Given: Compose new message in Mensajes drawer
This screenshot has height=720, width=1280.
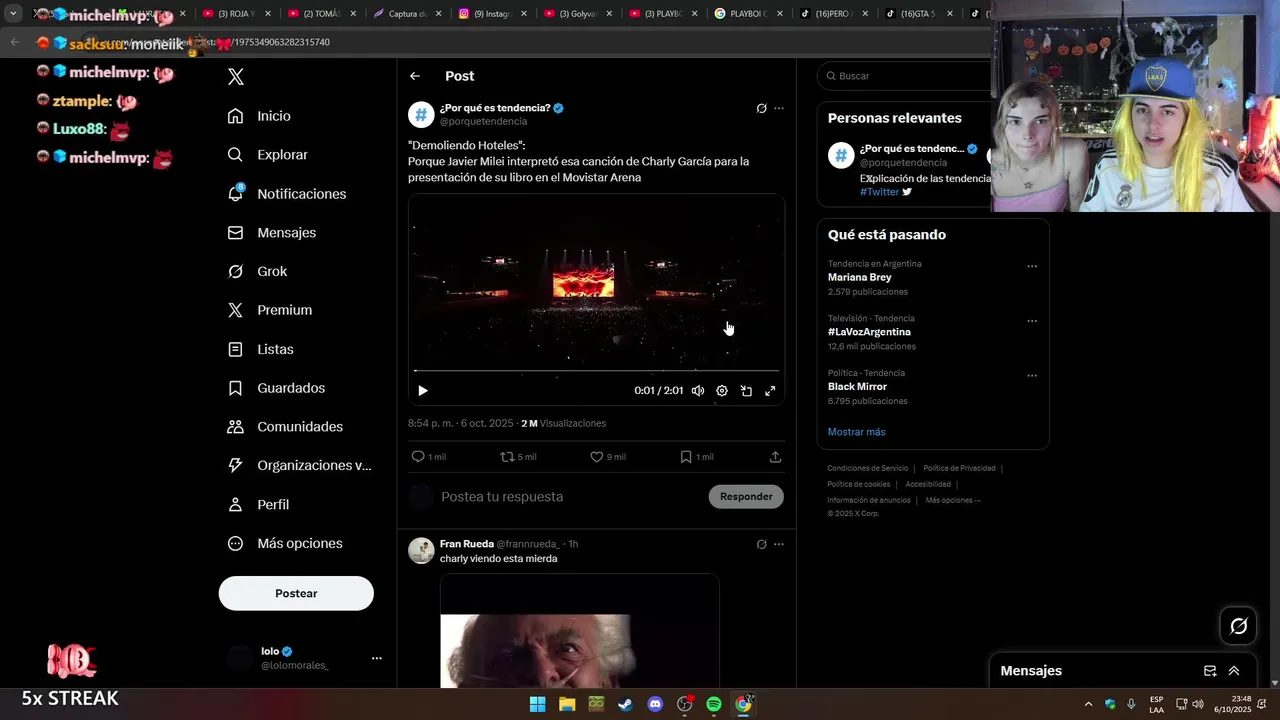Looking at the screenshot, I should pos(1210,671).
